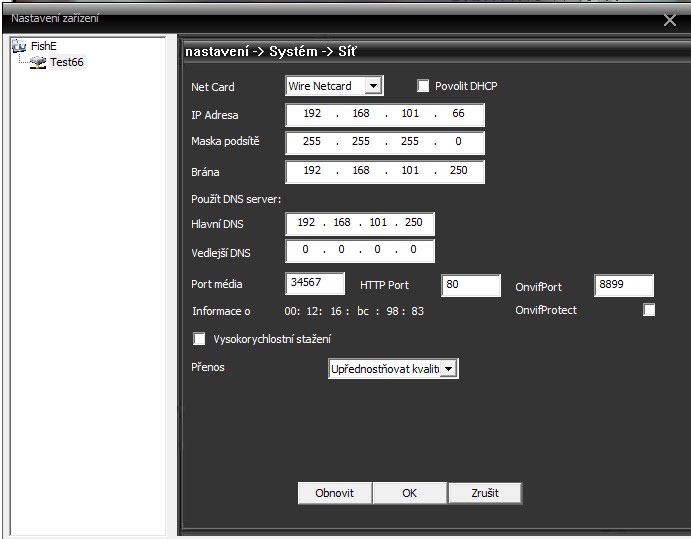691x539 pixels.
Task: Click the FishE group icon in tree
Action: 19,46
